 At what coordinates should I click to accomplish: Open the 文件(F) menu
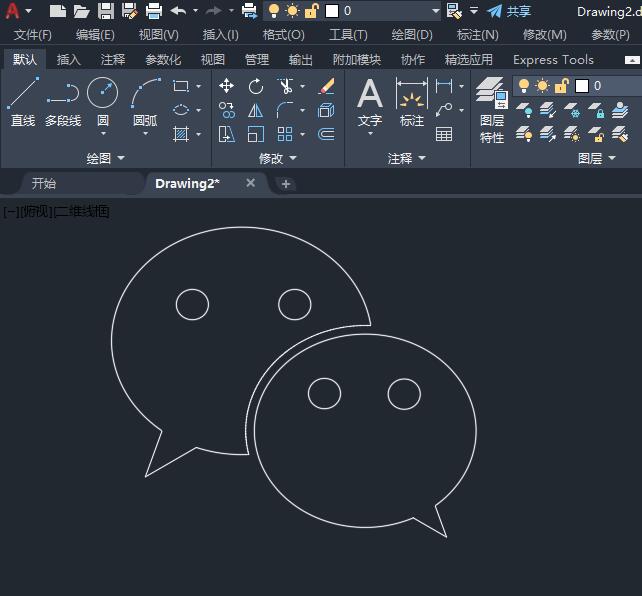(x=33, y=35)
